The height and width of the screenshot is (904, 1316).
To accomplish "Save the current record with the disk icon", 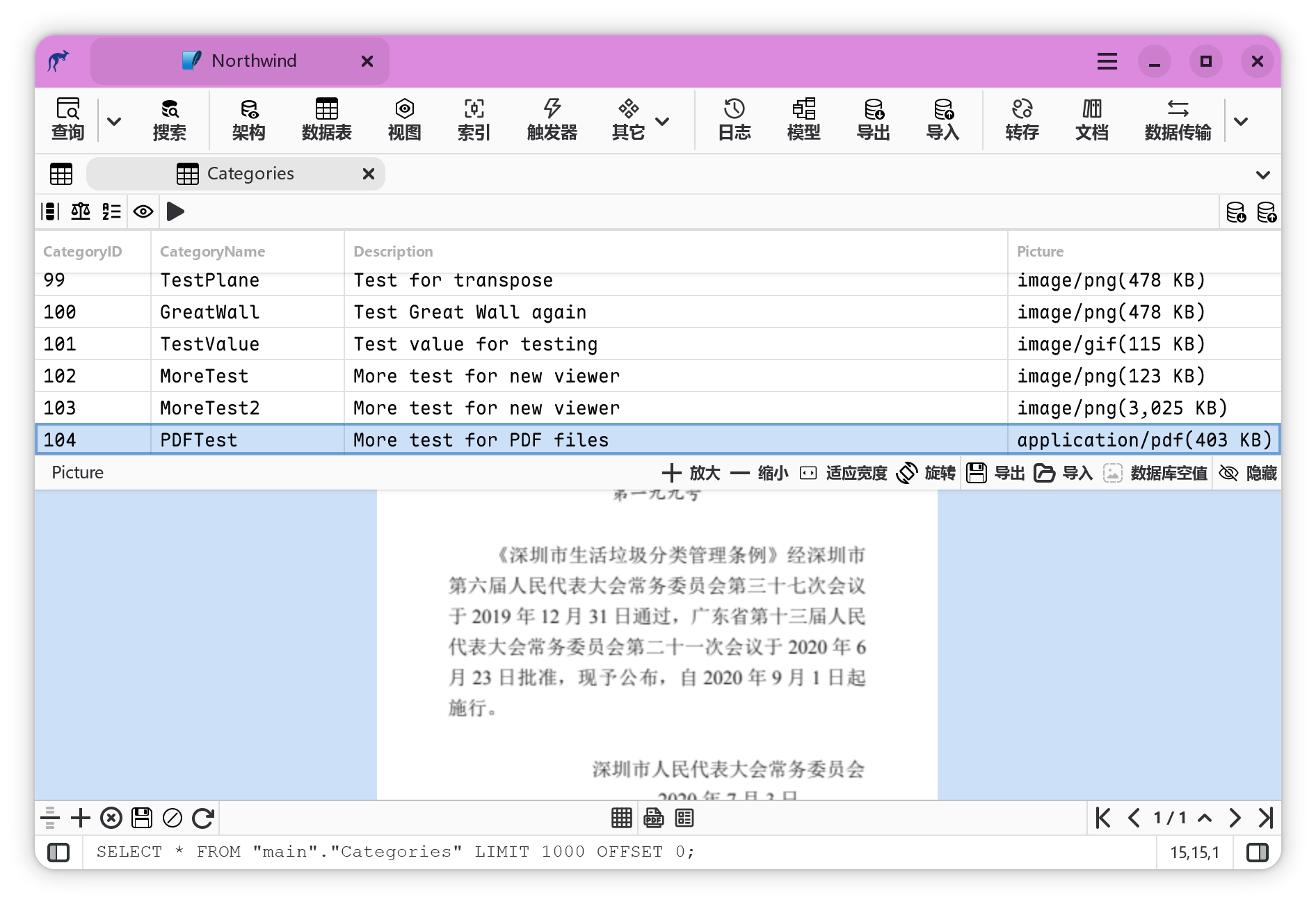I will 141,818.
